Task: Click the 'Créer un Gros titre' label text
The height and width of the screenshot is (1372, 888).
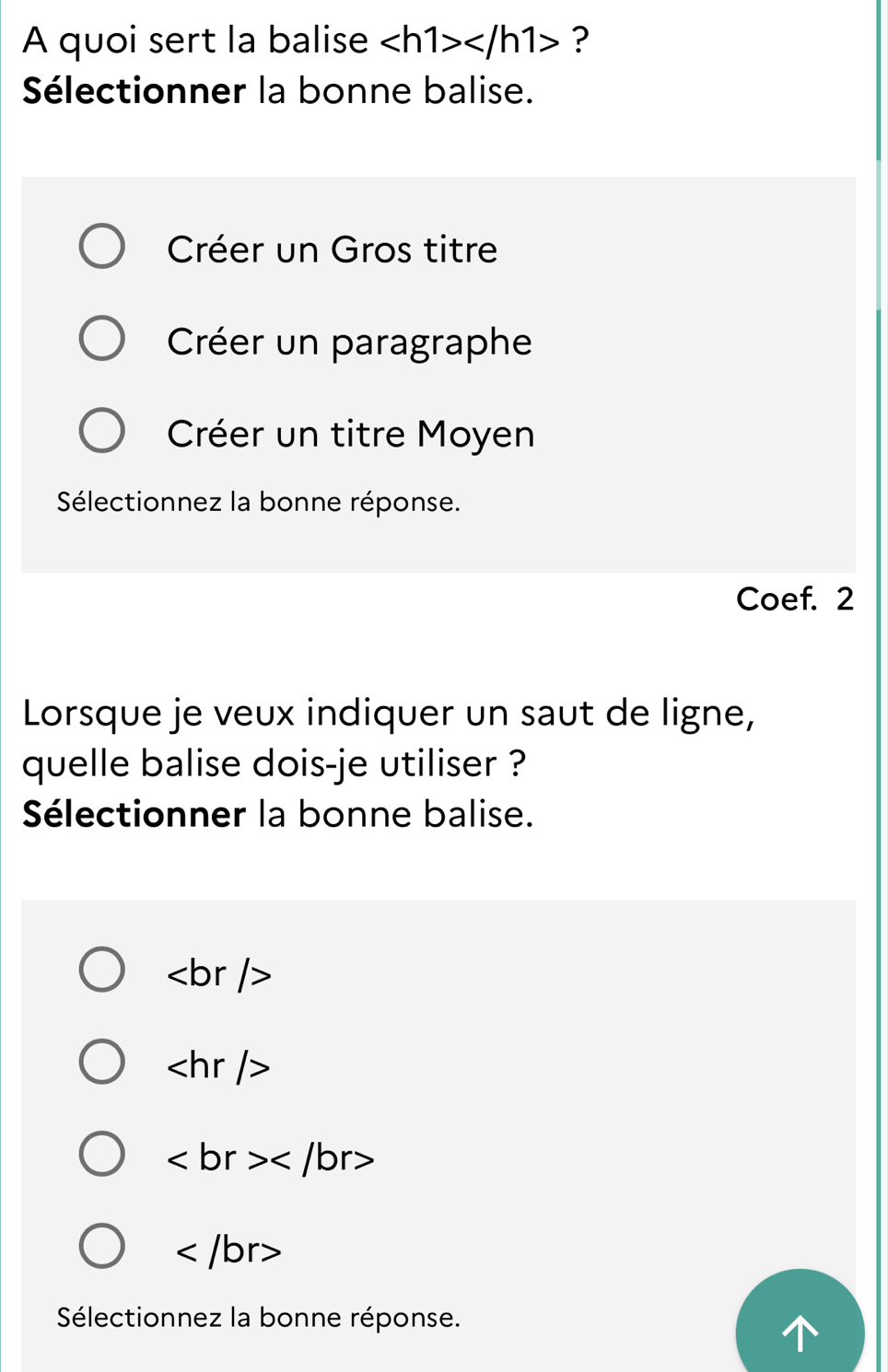Action: [x=332, y=250]
